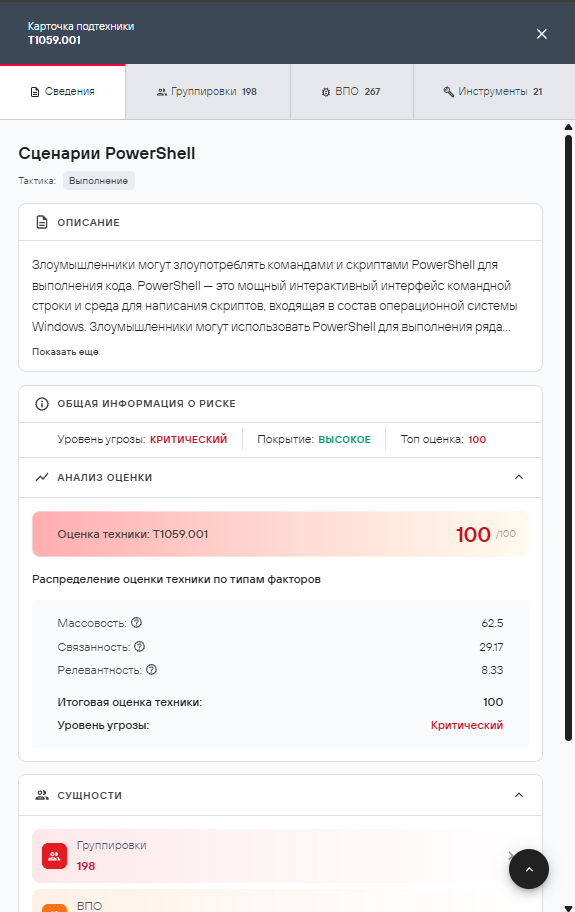The height and width of the screenshot is (912, 575).
Task: Open the Сведения tab
Action: (63, 91)
